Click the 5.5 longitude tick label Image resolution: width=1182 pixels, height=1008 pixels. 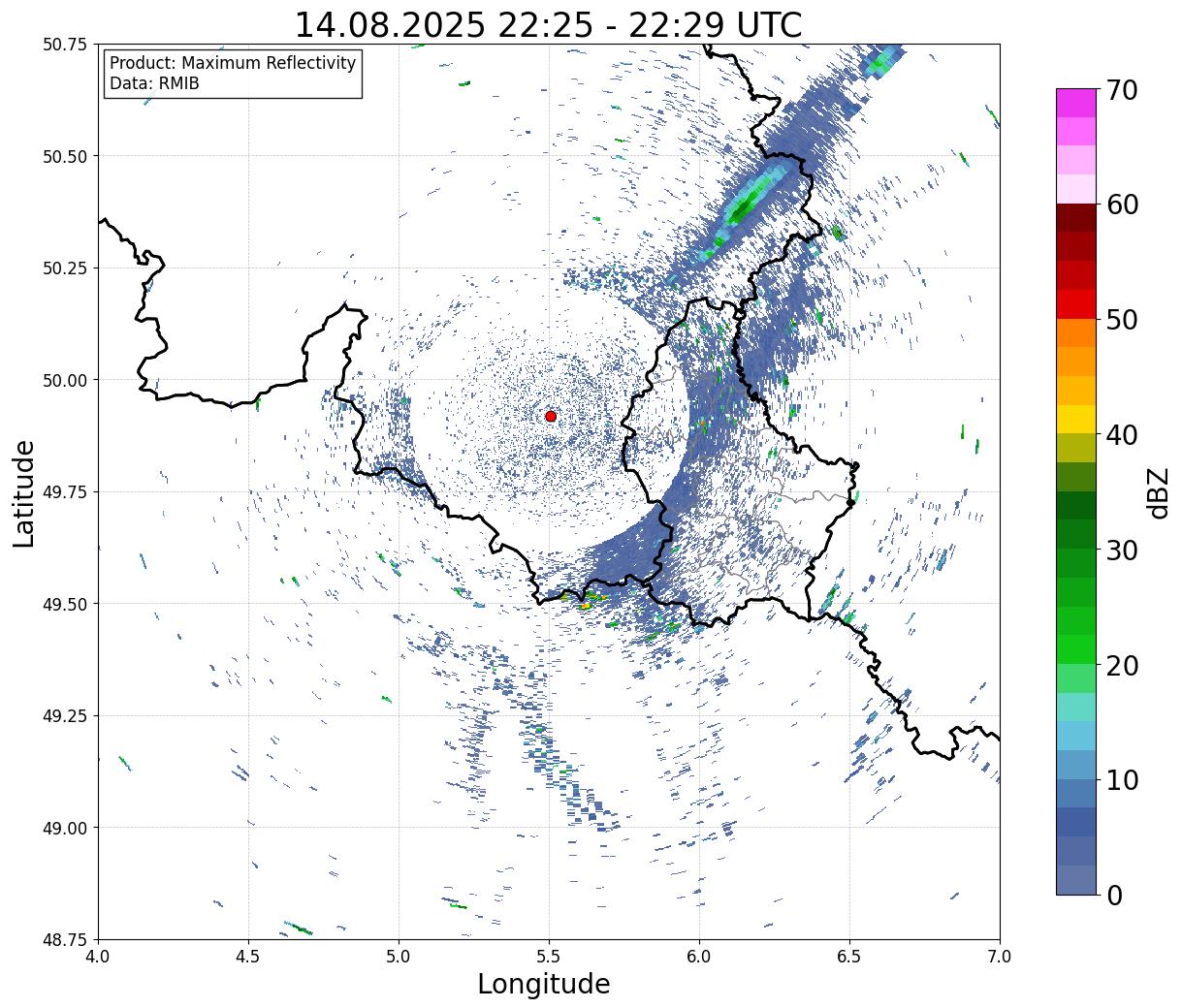(x=549, y=957)
